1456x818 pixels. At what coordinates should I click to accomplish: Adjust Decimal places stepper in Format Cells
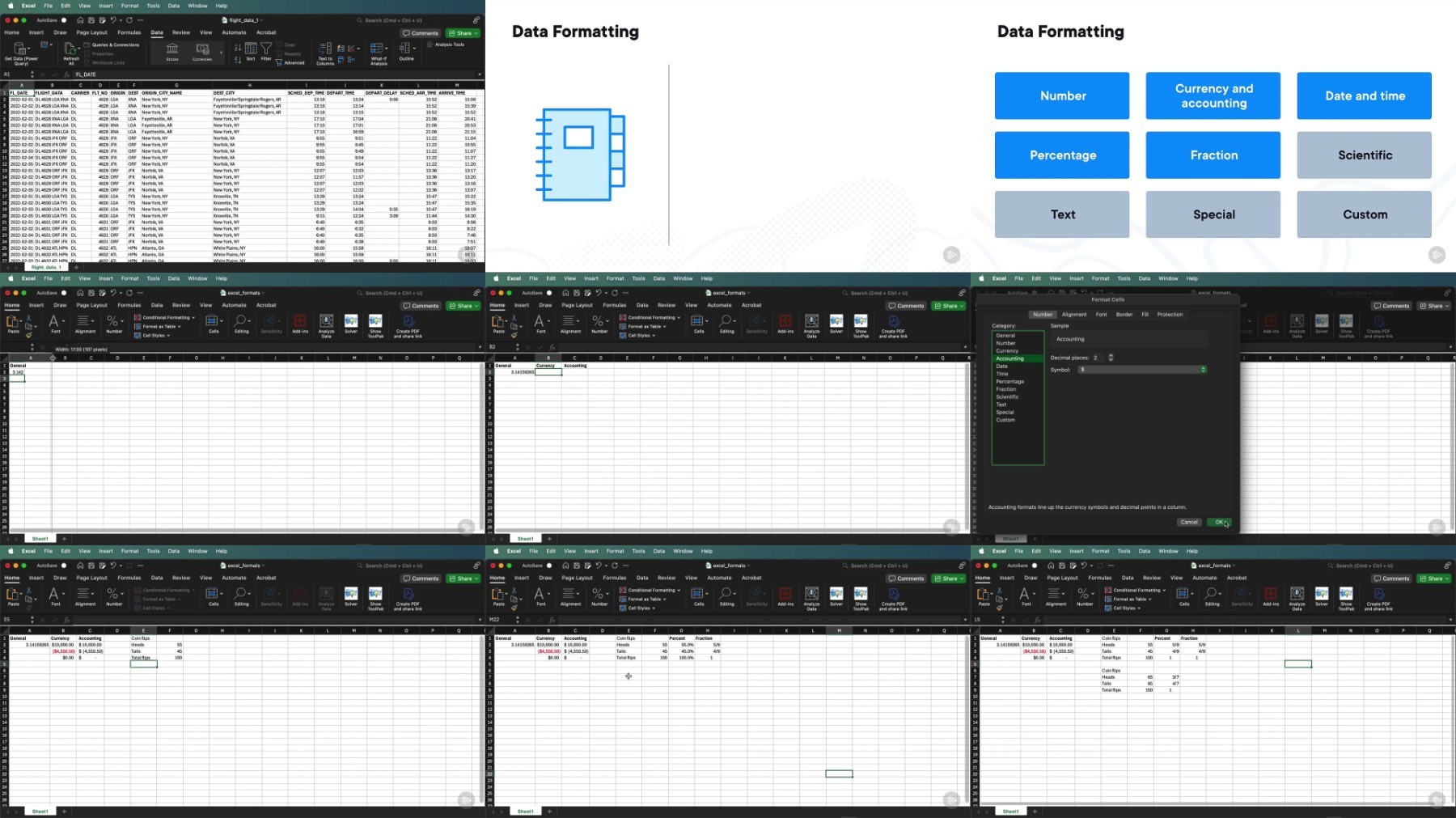[x=1111, y=358]
